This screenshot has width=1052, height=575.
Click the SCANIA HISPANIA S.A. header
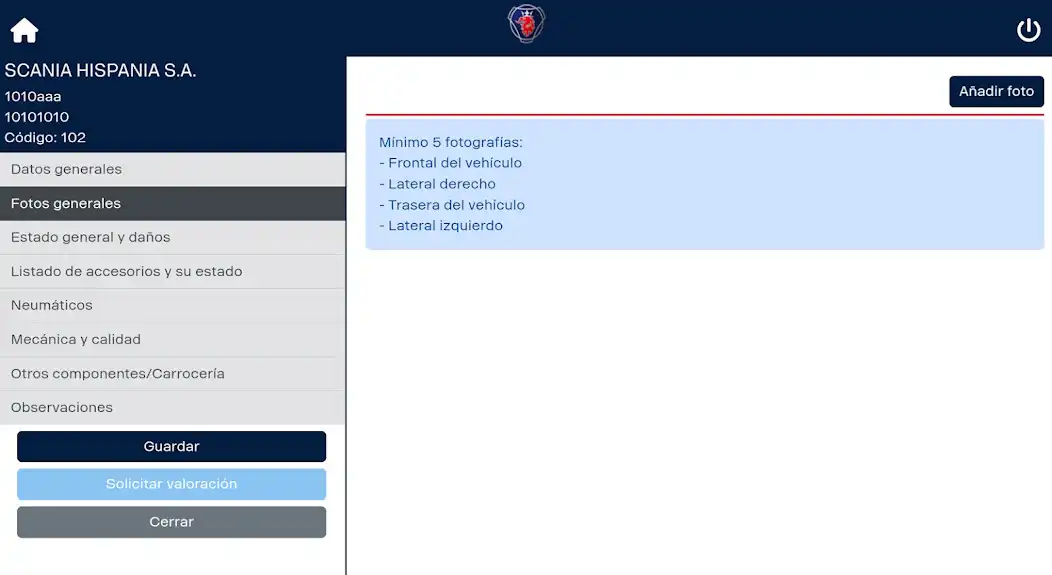101,70
